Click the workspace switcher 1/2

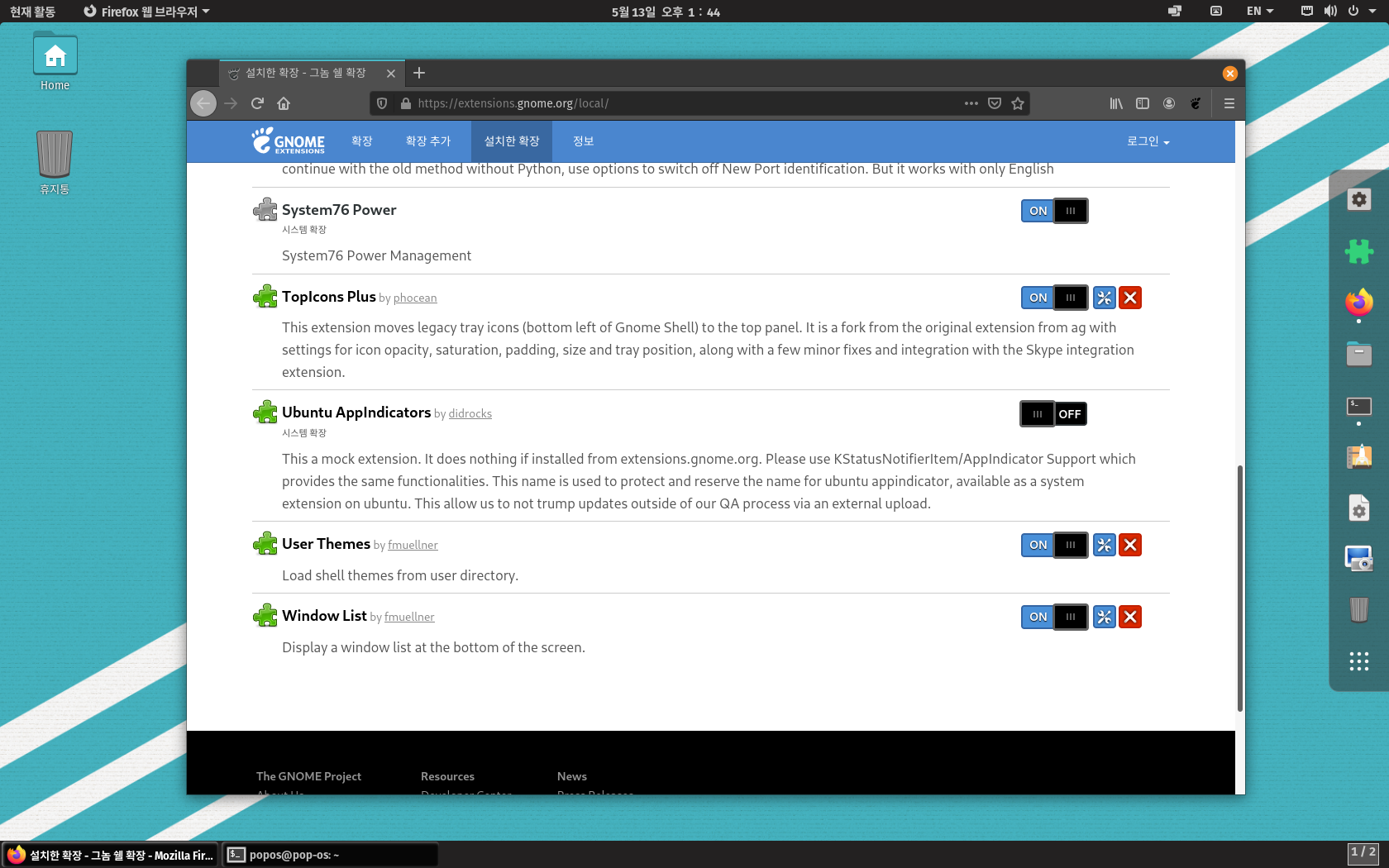[x=1363, y=852]
